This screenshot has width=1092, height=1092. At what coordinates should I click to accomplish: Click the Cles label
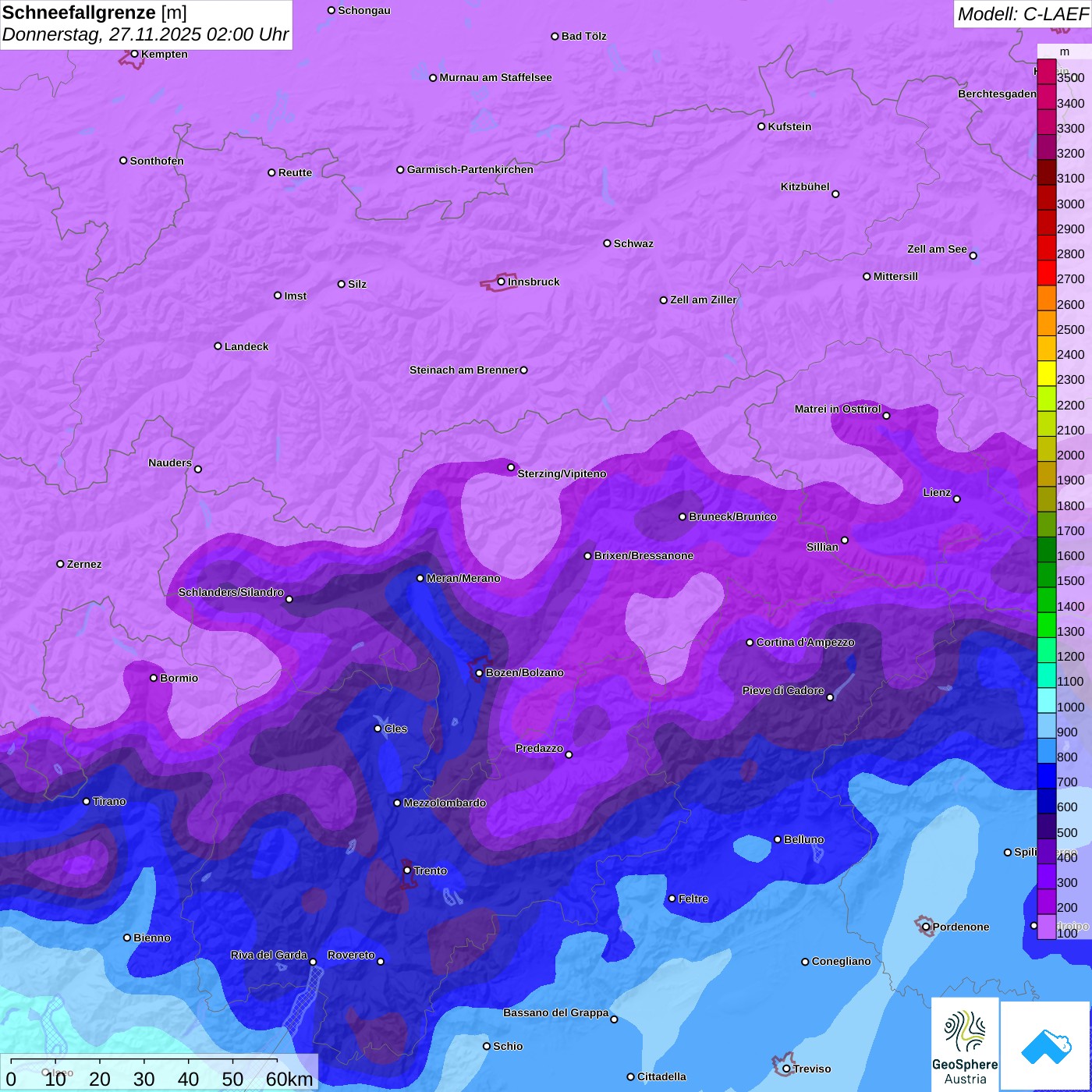pyautogui.click(x=395, y=729)
